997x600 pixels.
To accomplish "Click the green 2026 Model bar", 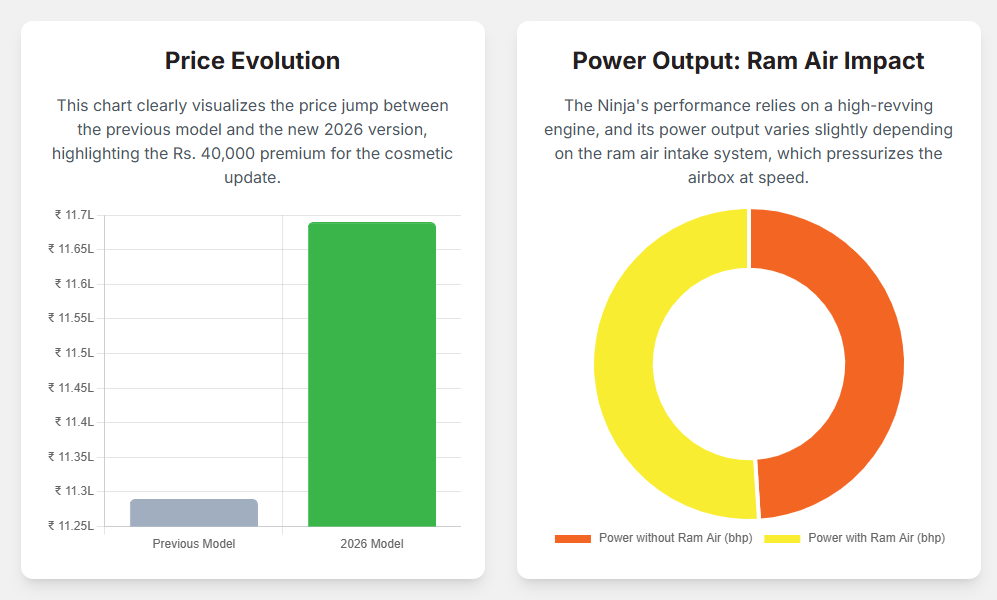I will pyautogui.click(x=371, y=374).
